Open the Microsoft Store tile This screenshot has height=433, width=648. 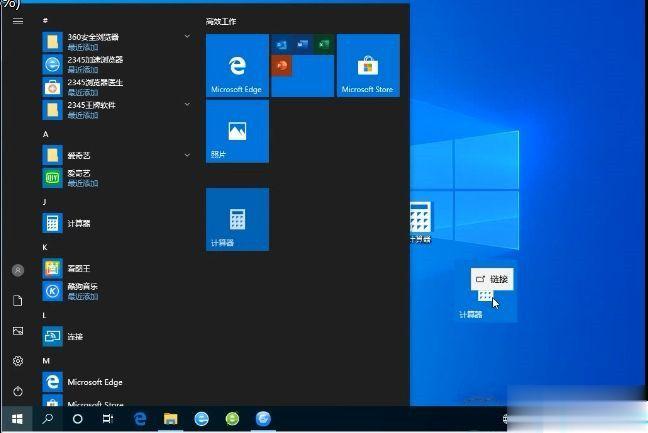pyautogui.click(x=368, y=65)
